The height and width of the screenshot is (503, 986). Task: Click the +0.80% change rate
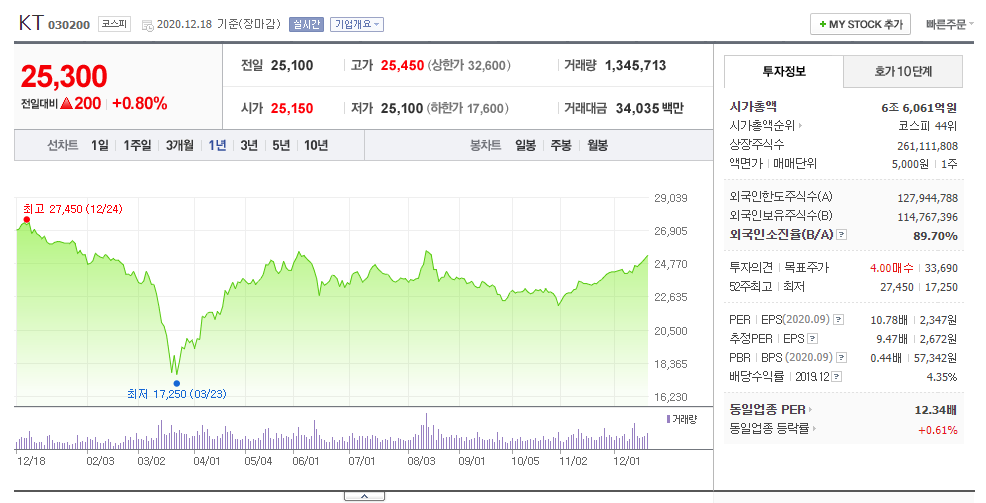pyautogui.click(x=140, y=103)
